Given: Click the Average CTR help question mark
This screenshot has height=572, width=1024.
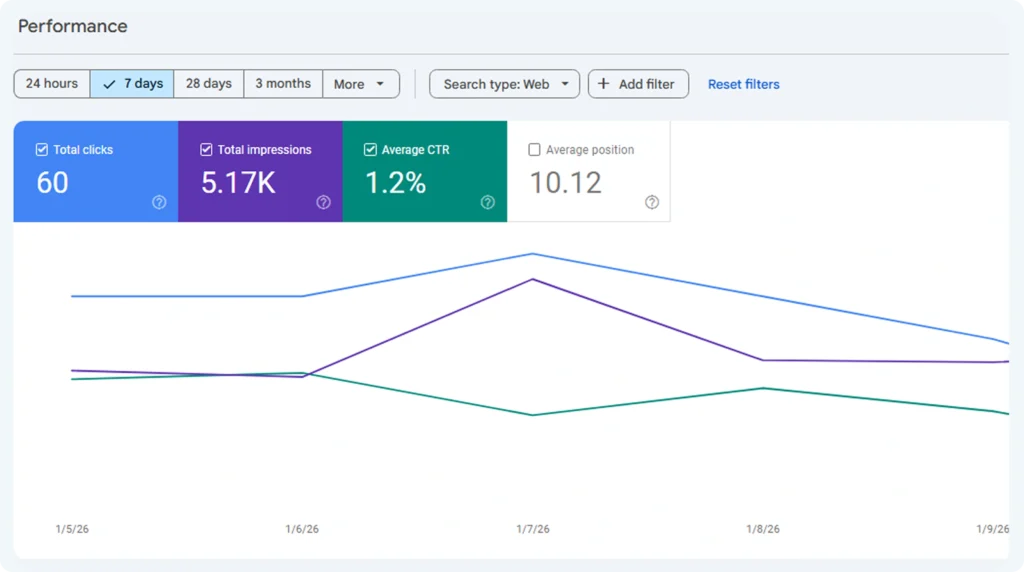Looking at the screenshot, I should [x=487, y=202].
